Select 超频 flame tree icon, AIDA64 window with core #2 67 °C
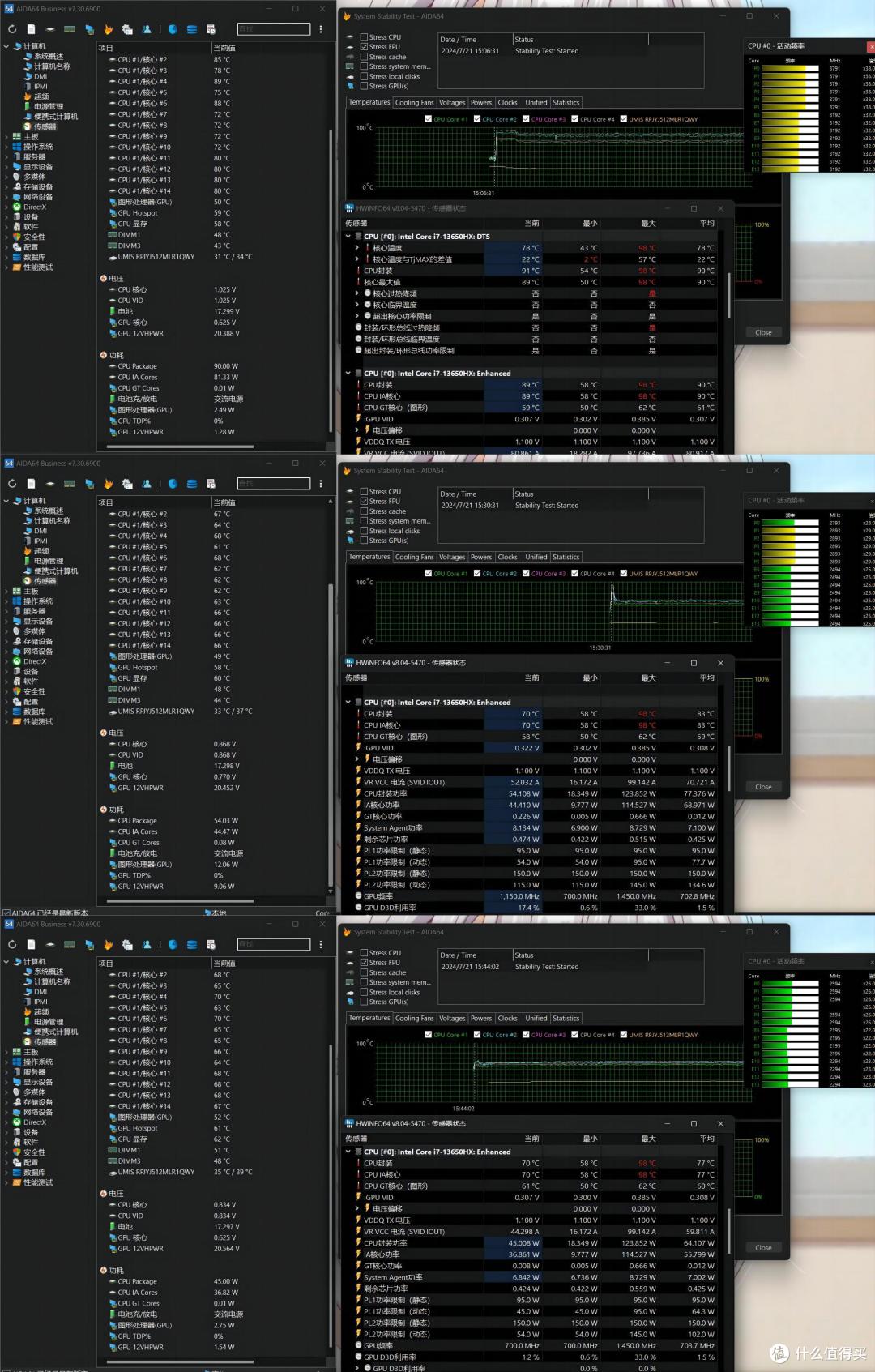Screen dimensions: 875x1372 pos(28,551)
